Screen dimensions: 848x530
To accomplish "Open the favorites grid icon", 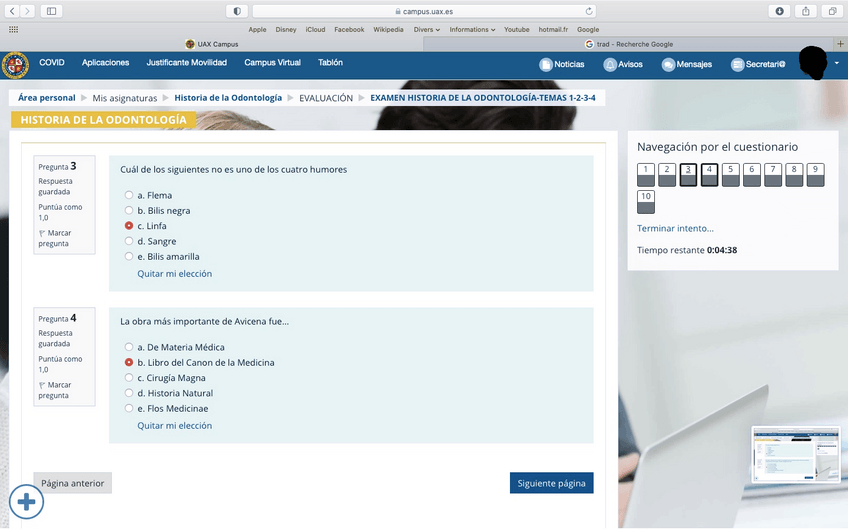I will click(x=14, y=29).
